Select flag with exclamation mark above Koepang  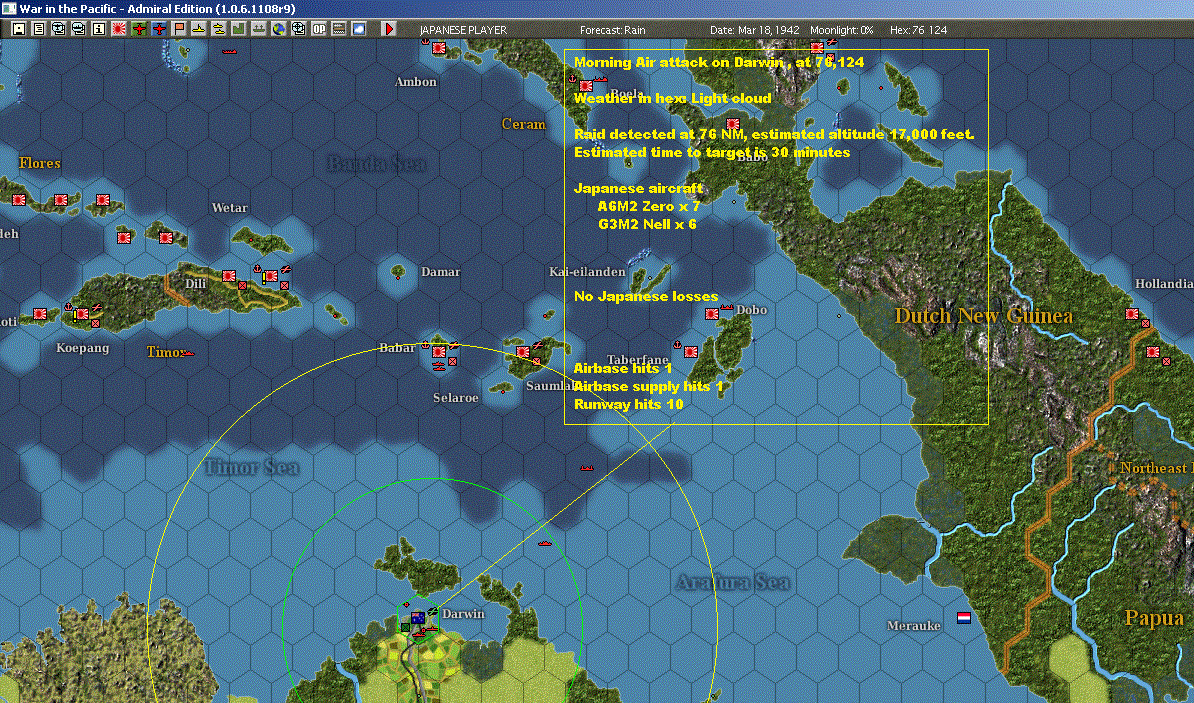click(x=81, y=314)
